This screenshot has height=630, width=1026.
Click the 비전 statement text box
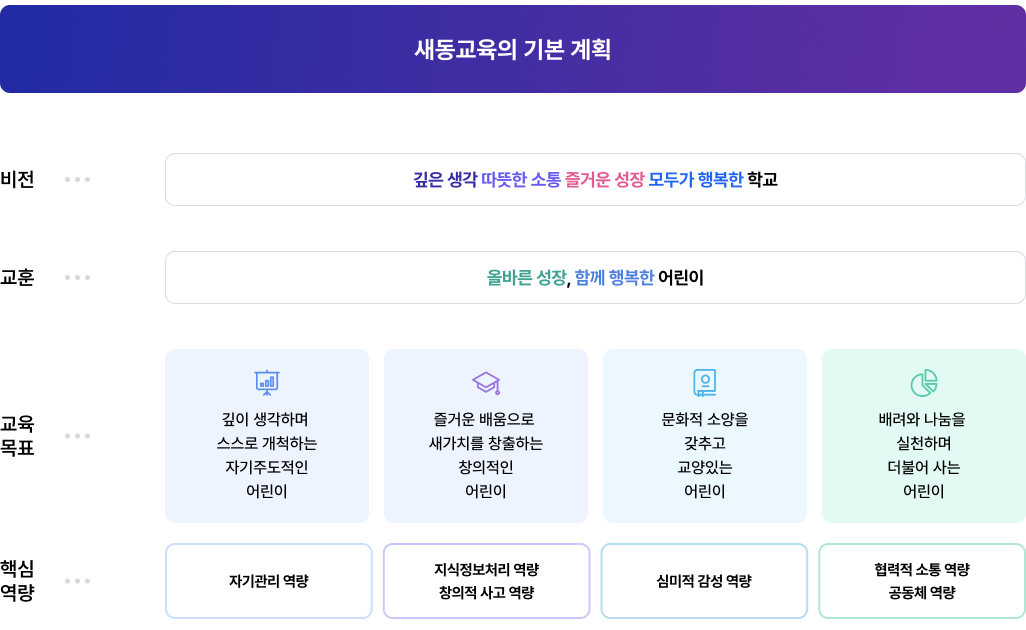(x=595, y=180)
